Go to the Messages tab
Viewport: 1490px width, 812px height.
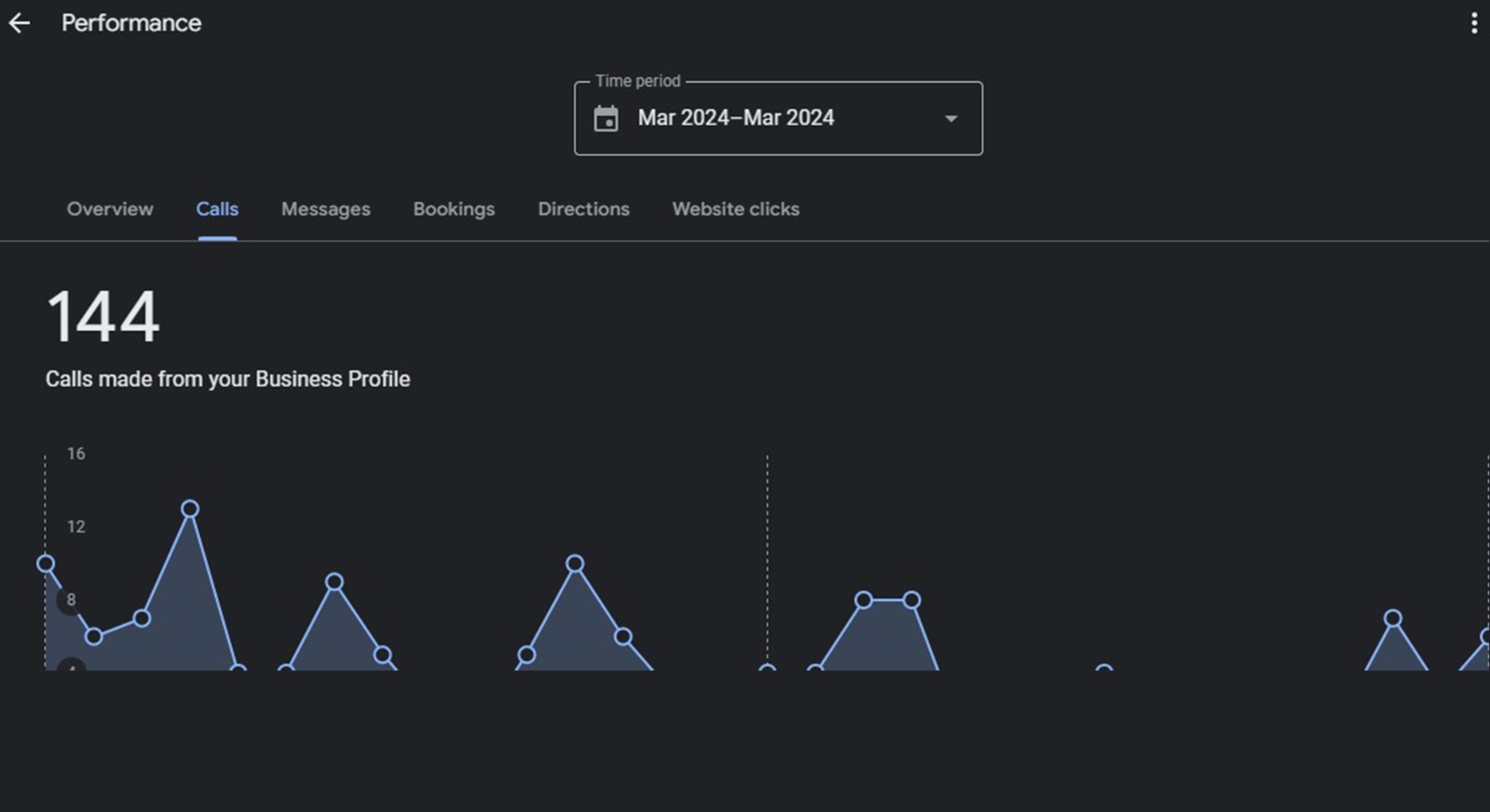[x=326, y=210]
